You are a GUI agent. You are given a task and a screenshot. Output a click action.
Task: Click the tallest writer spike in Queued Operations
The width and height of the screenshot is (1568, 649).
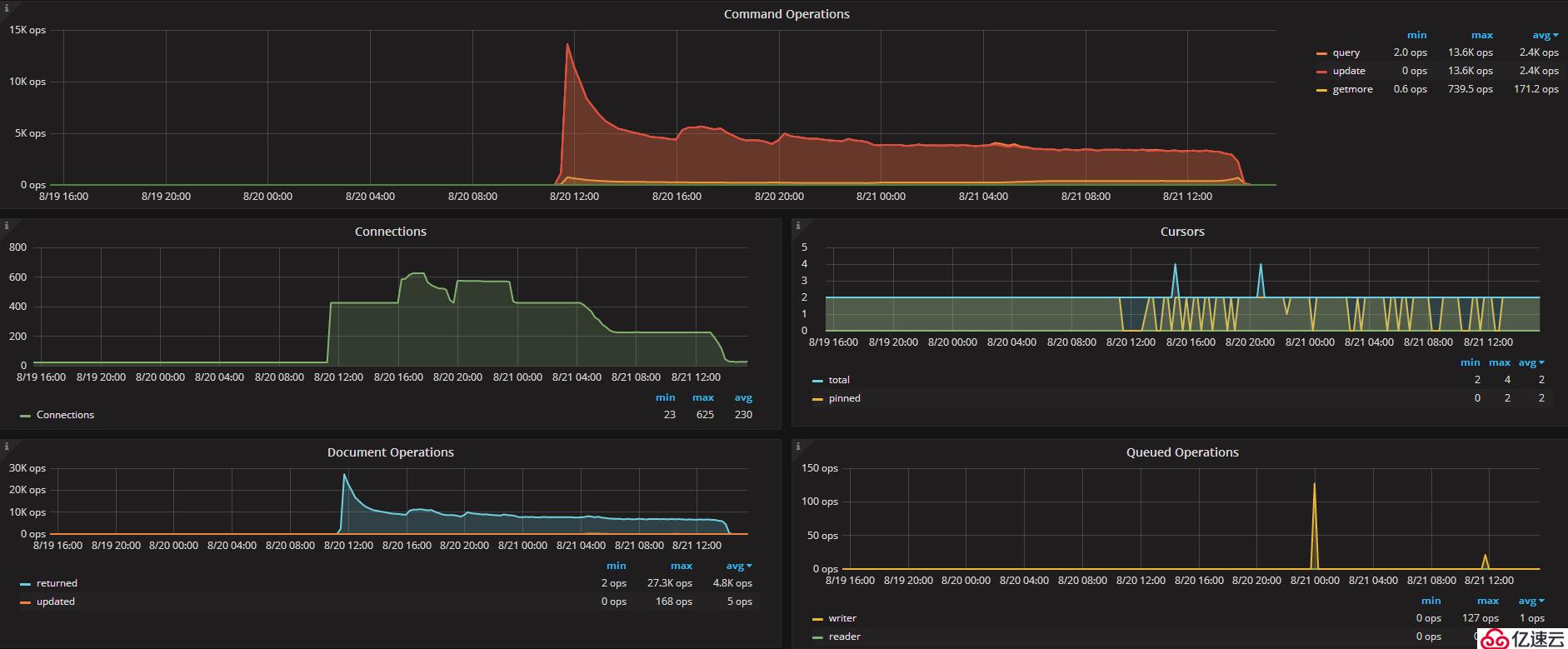coord(1315,485)
